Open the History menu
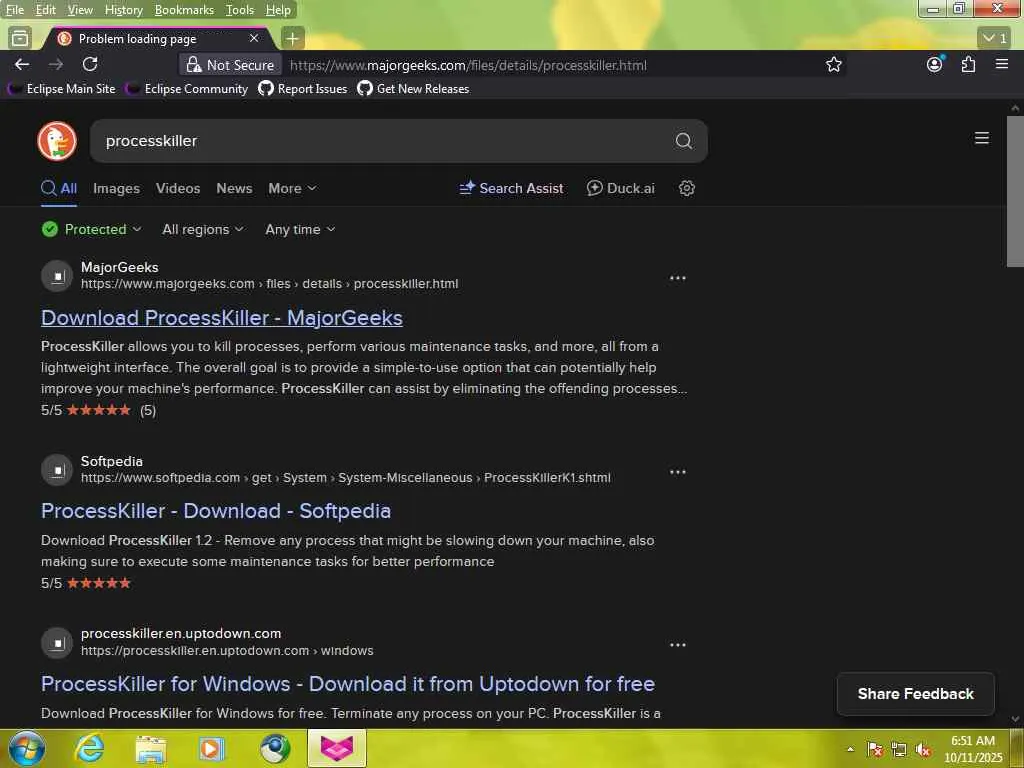Image resolution: width=1024 pixels, height=768 pixels. [x=123, y=10]
